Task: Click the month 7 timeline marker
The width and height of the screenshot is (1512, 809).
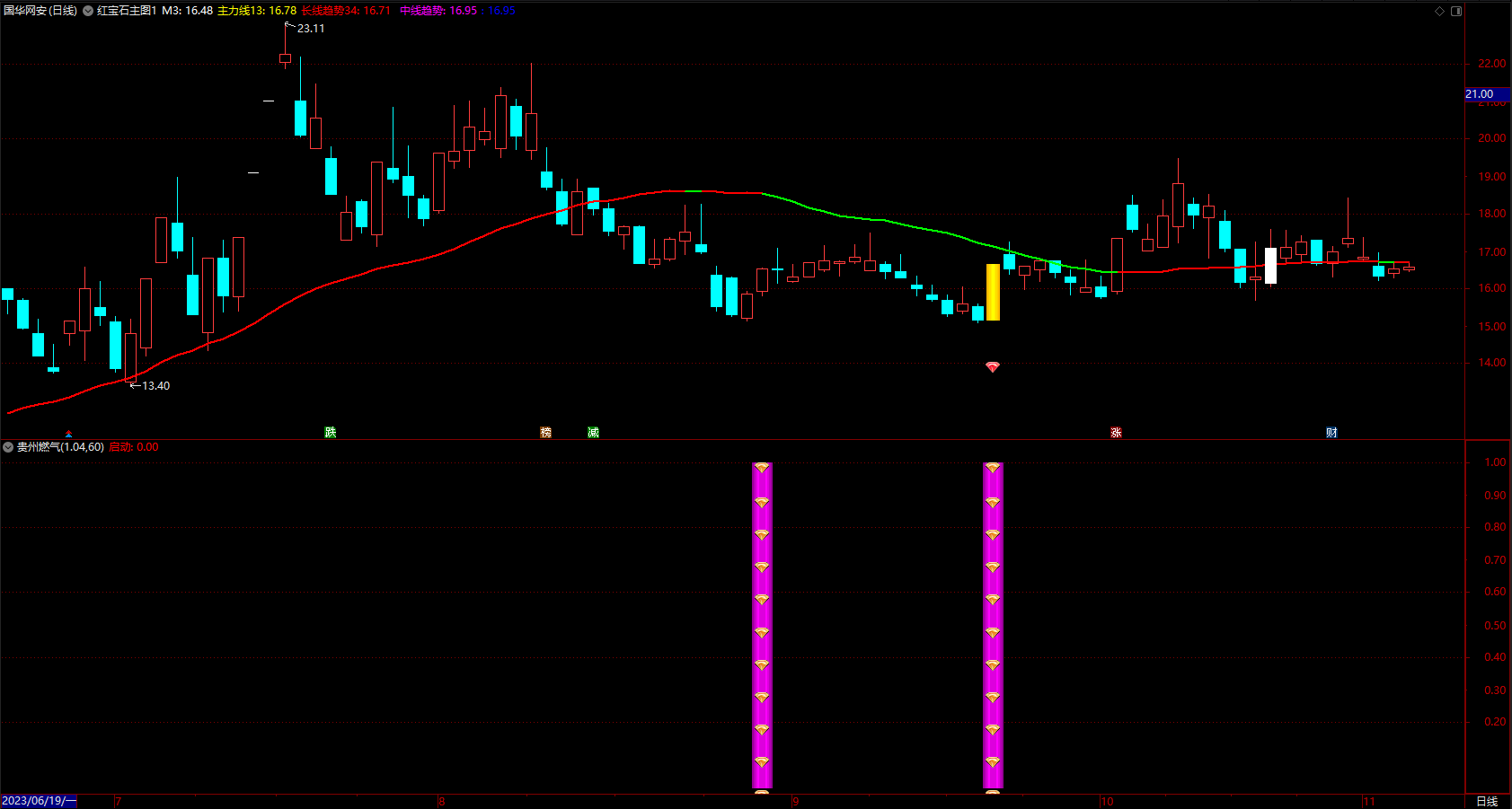Action: 119,801
